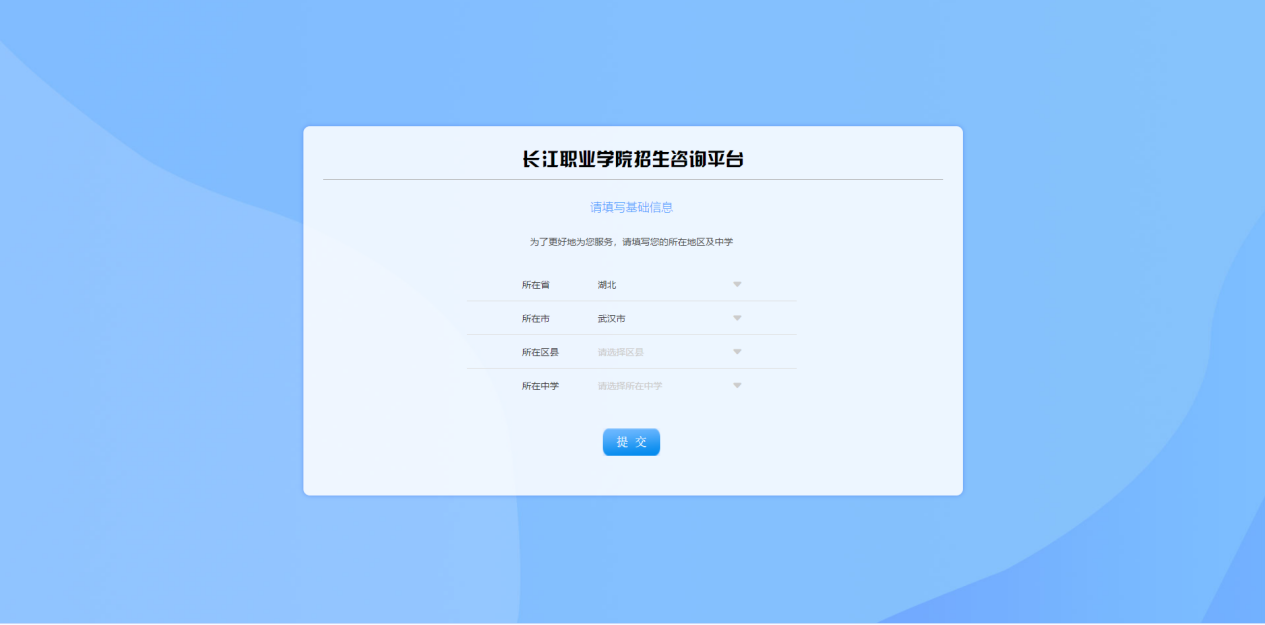The image size is (1265, 625).
Task: Click the divider line under the page title
Action: pyautogui.click(x=632, y=180)
